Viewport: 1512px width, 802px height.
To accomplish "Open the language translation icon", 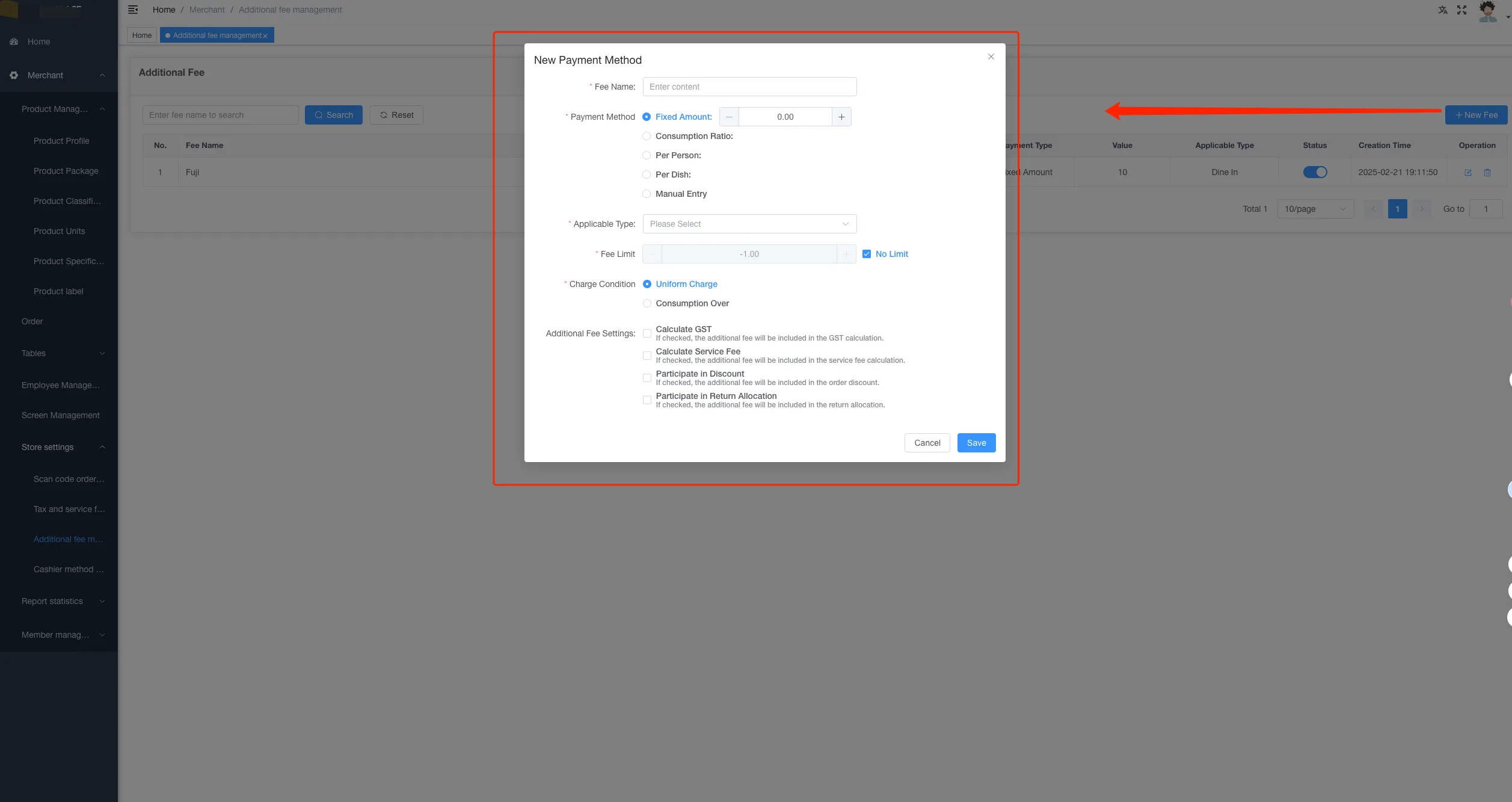I will (1442, 10).
